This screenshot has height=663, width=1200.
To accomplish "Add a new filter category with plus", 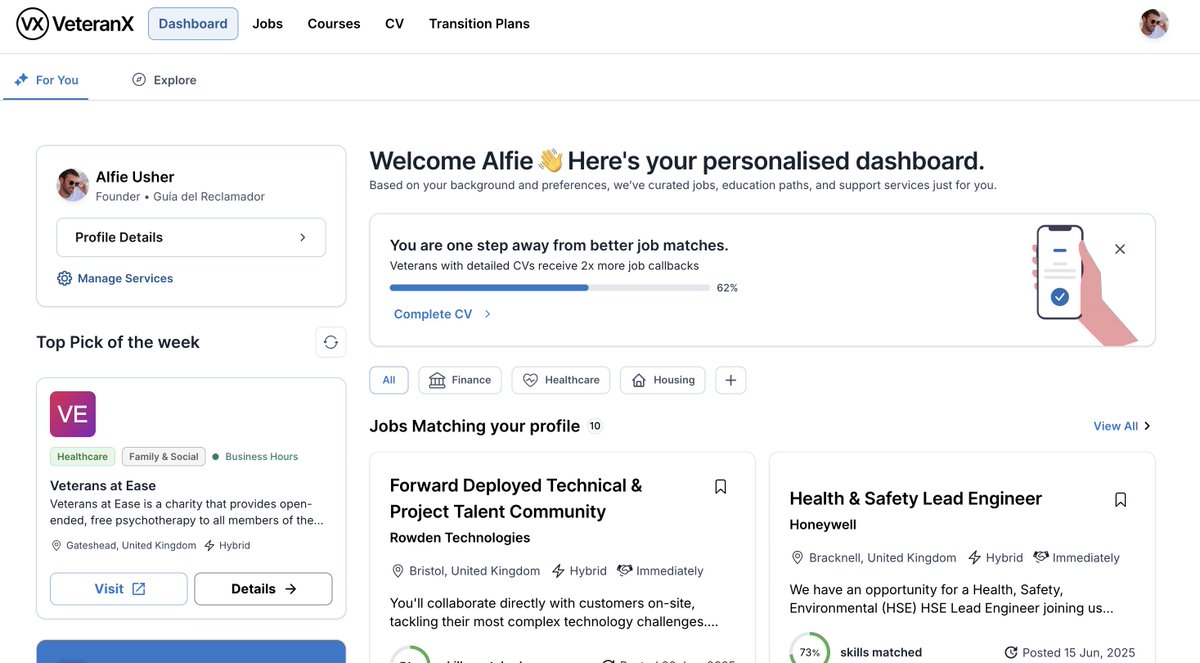I will [731, 380].
